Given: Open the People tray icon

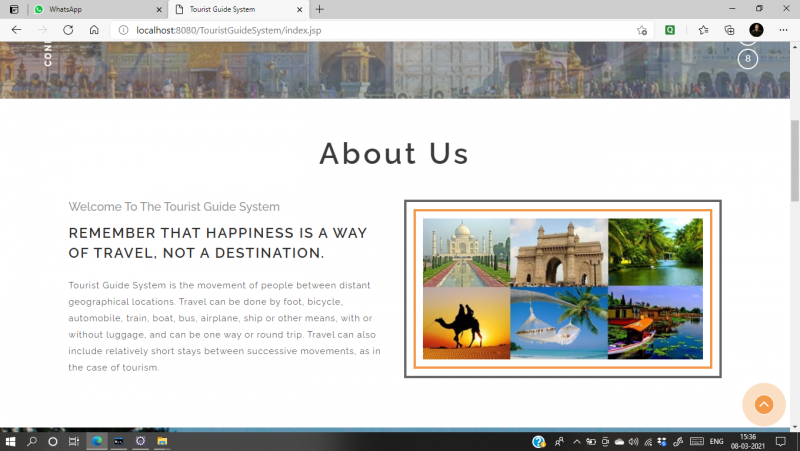Looking at the screenshot, I should click(559, 441).
